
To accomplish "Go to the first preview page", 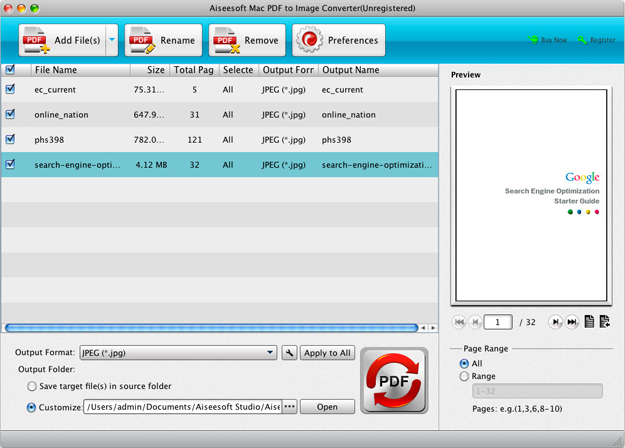I will coord(460,322).
